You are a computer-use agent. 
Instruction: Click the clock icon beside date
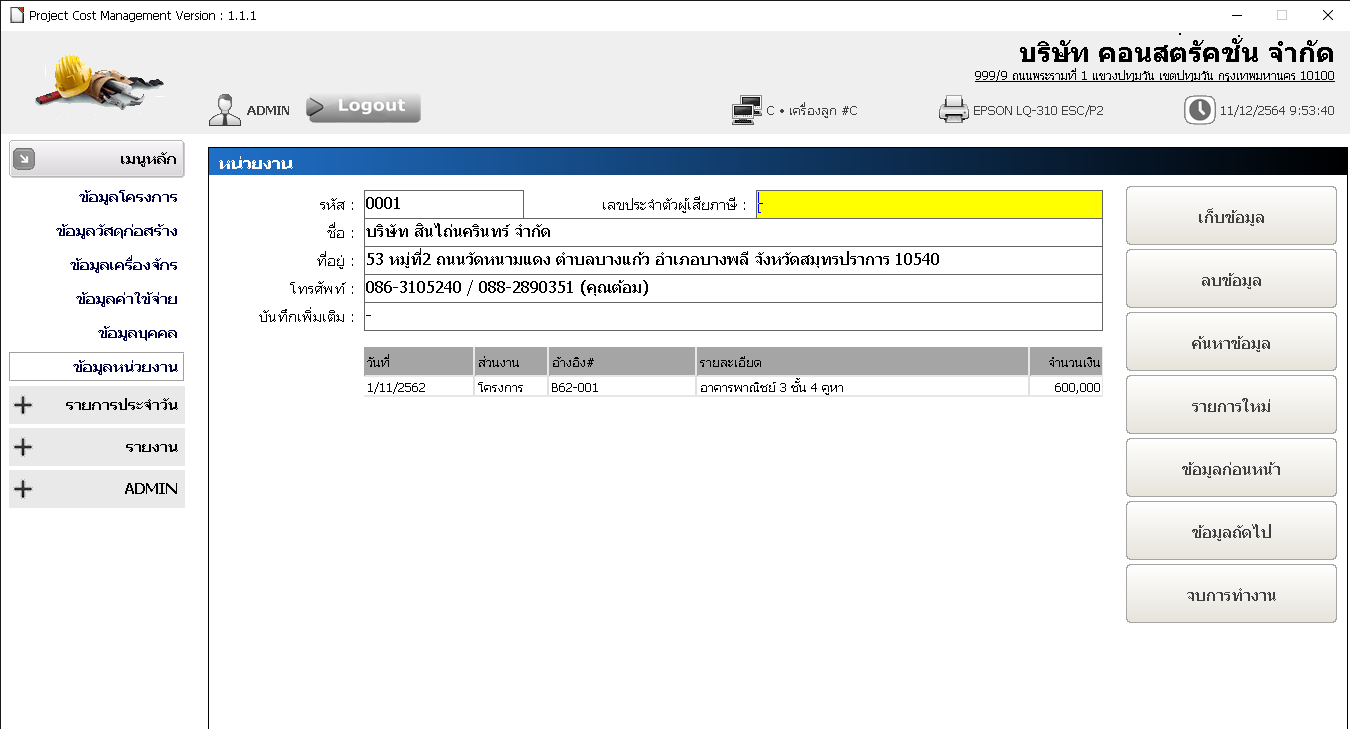(x=1199, y=110)
